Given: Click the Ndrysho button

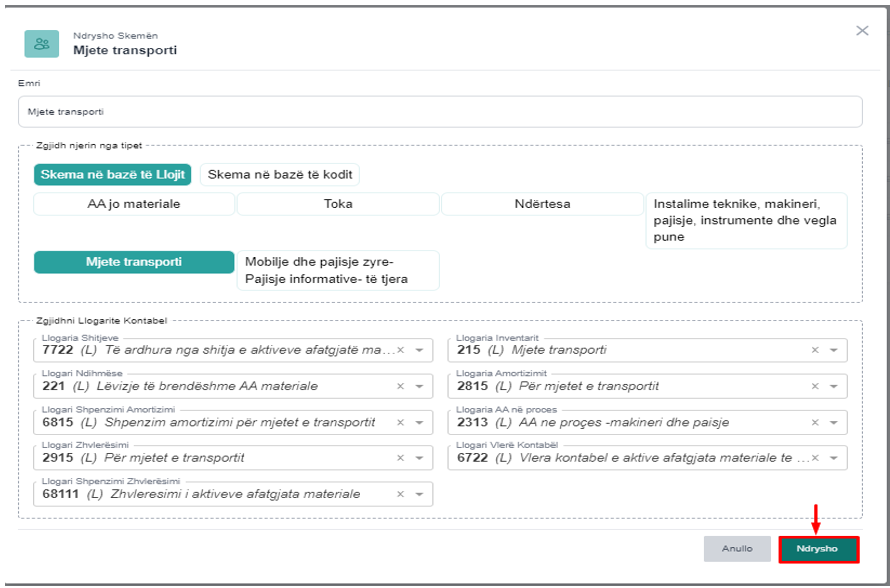Looking at the screenshot, I should point(818,549).
